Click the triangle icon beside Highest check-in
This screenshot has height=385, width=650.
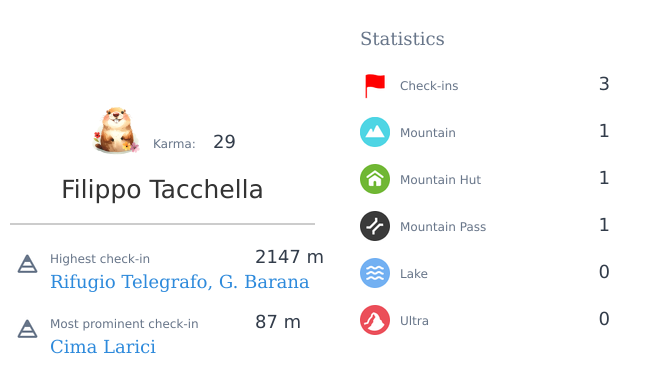[x=27, y=264]
